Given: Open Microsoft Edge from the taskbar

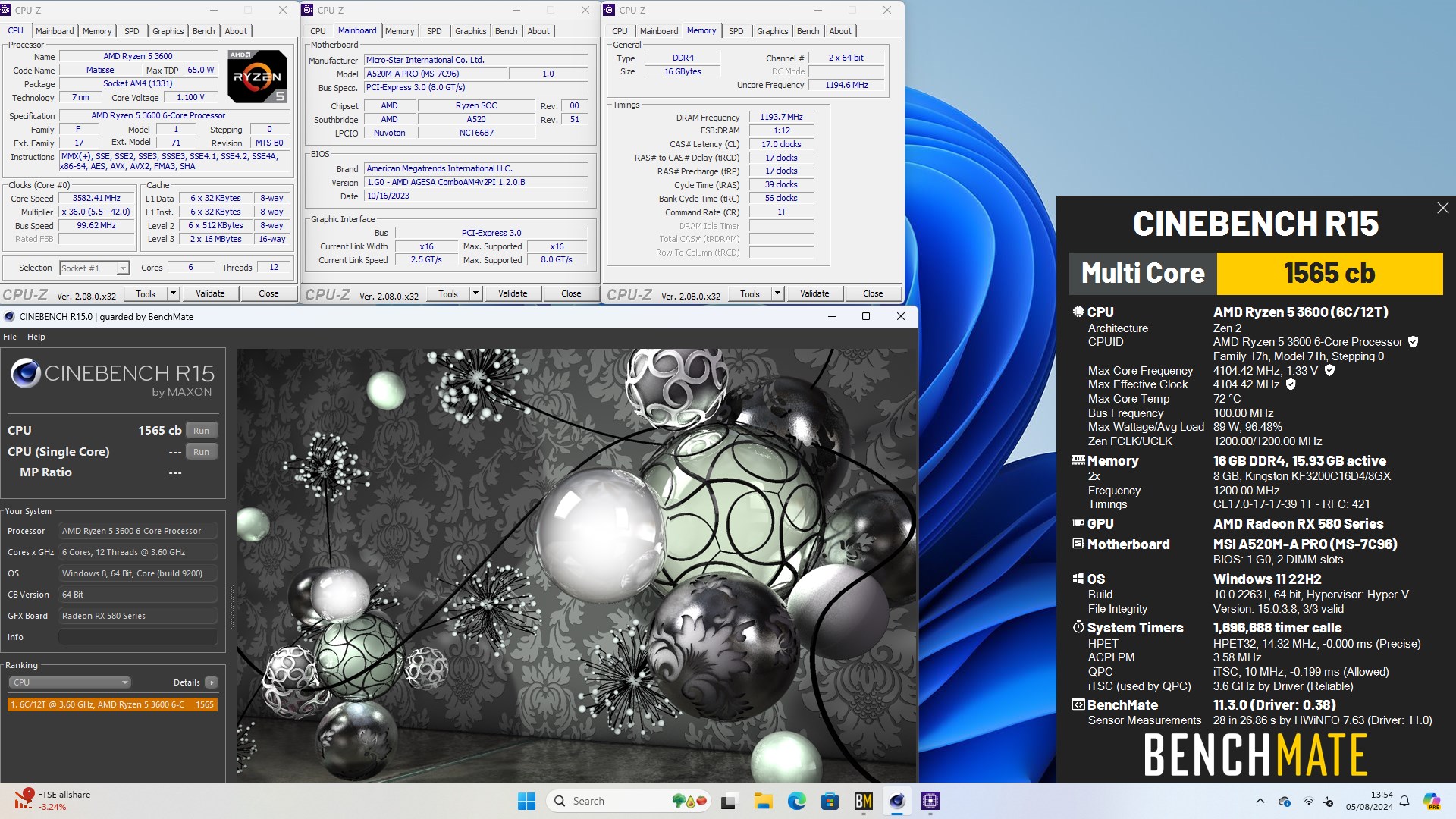Looking at the screenshot, I should (796, 801).
